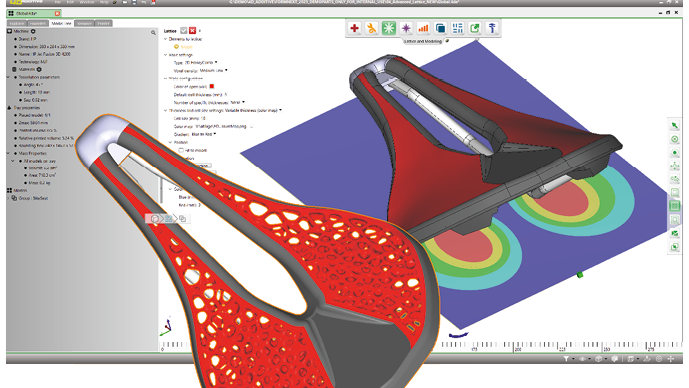Expand the Group SiteSeat tree node
Image resolution: width=689 pixels, height=388 pixels.
(8, 198)
